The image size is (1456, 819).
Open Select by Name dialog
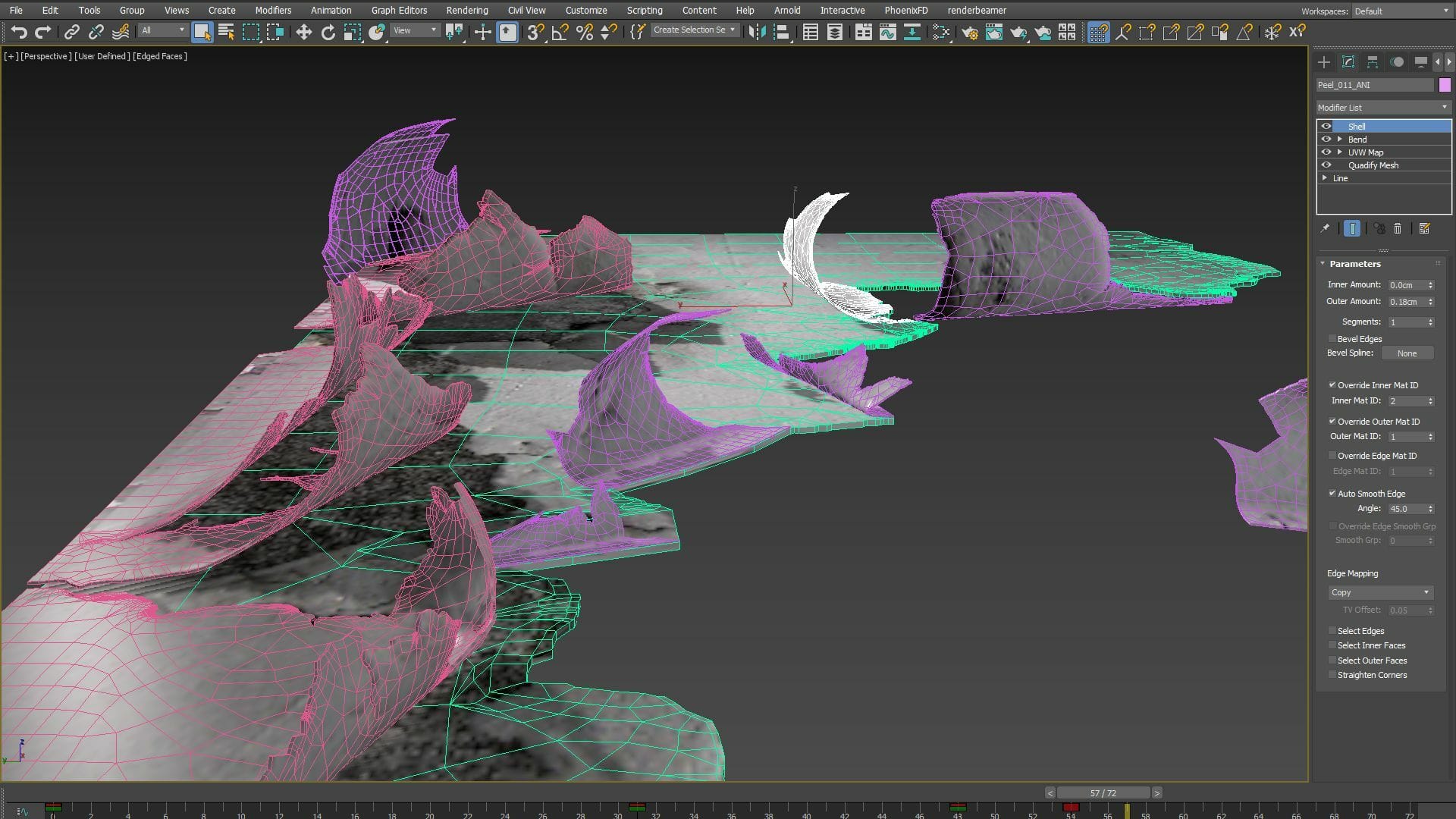click(226, 31)
